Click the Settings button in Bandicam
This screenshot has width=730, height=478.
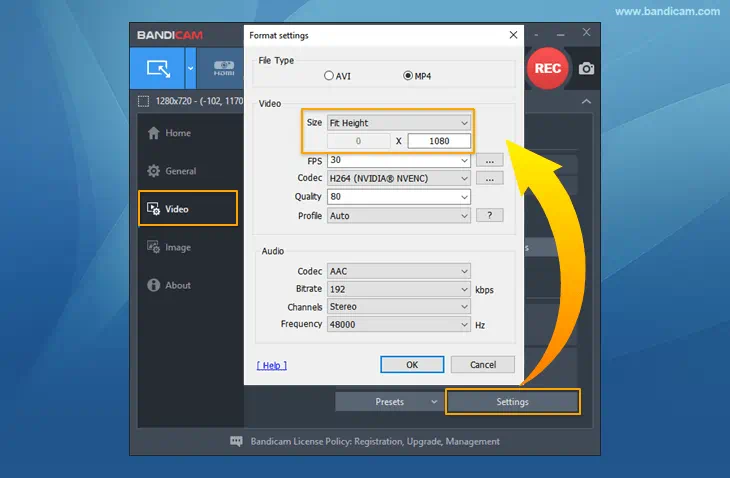tap(513, 402)
